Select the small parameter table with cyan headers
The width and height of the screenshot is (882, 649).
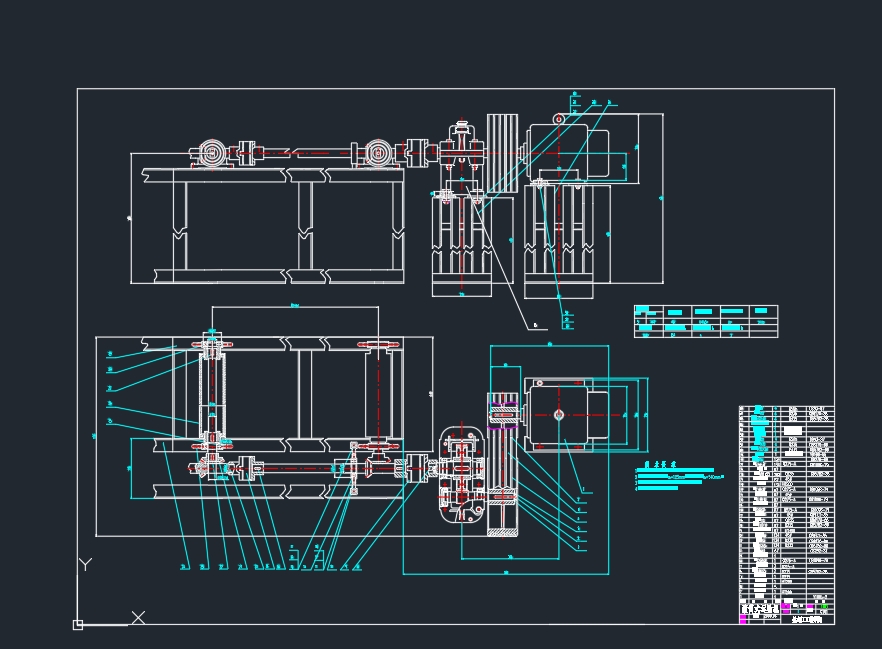[x=706, y=321]
